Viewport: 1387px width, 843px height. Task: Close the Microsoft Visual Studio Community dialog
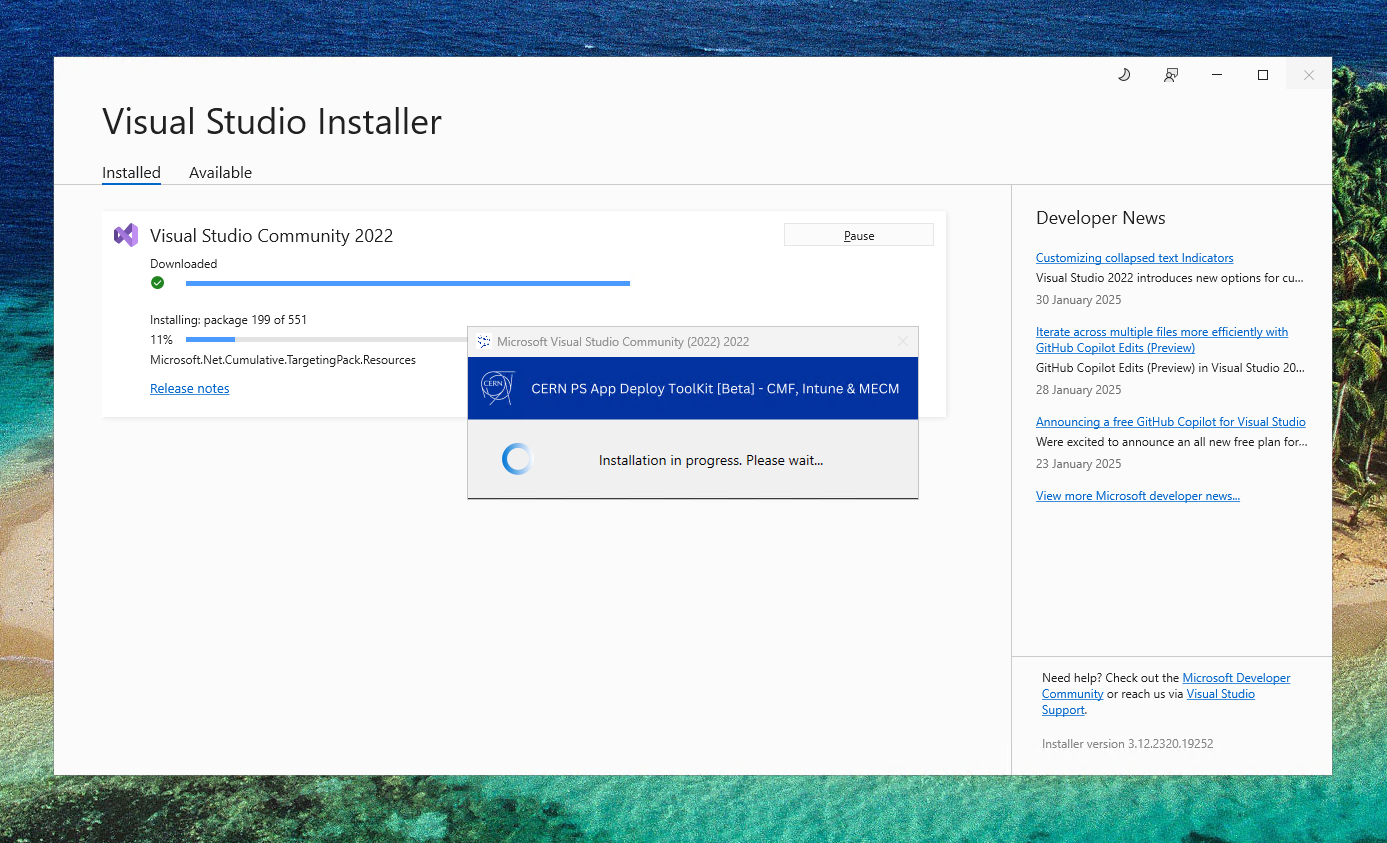pos(902,342)
